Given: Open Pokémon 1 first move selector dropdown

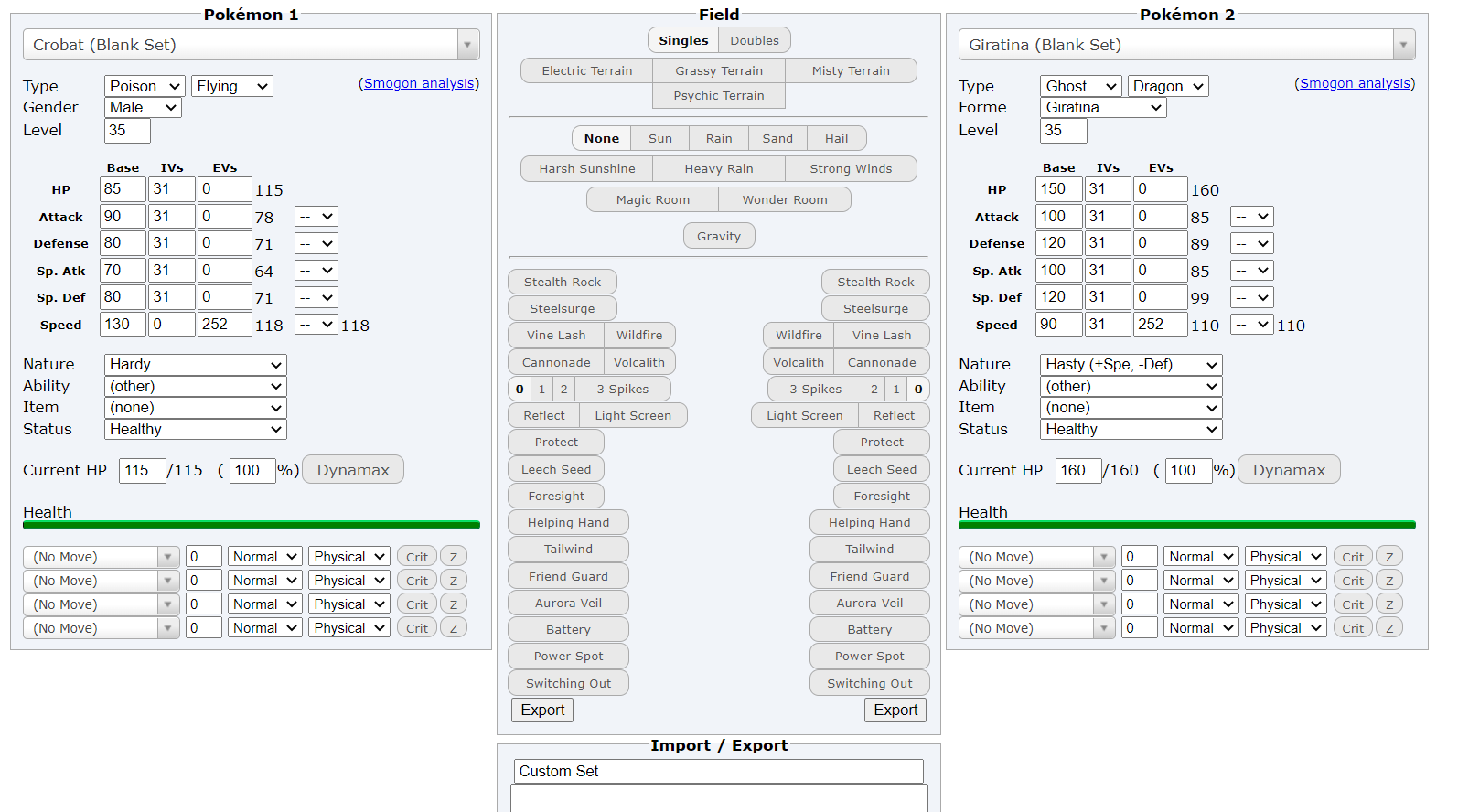Looking at the screenshot, I should pos(101,557).
